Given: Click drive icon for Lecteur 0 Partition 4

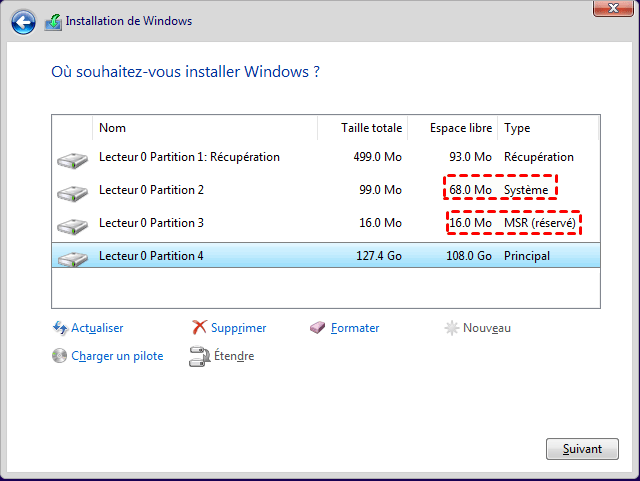Looking at the screenshot, I should pos(72,259).
